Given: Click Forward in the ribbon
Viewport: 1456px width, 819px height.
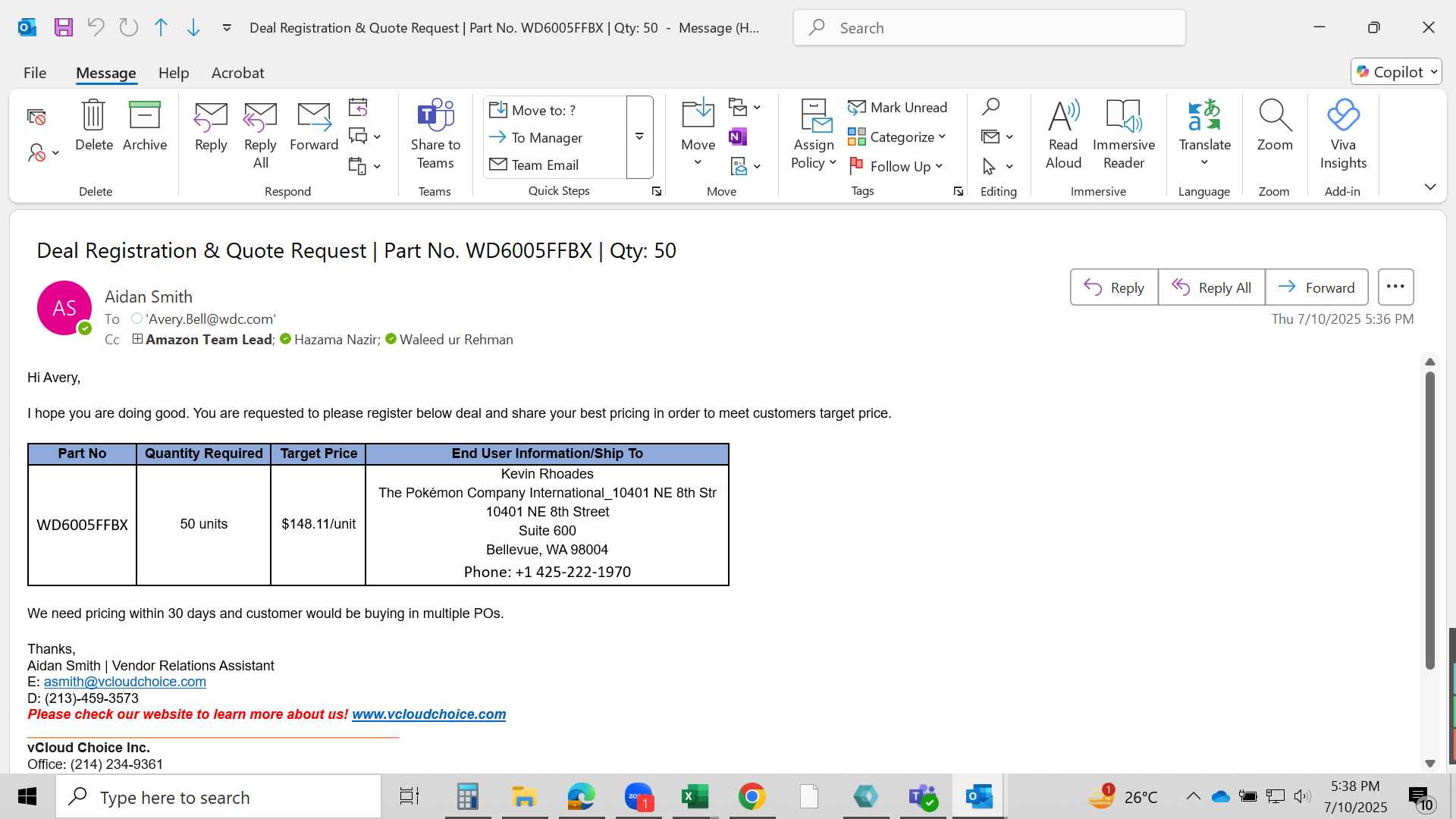Looking at the screenshot, I should 314,126.
